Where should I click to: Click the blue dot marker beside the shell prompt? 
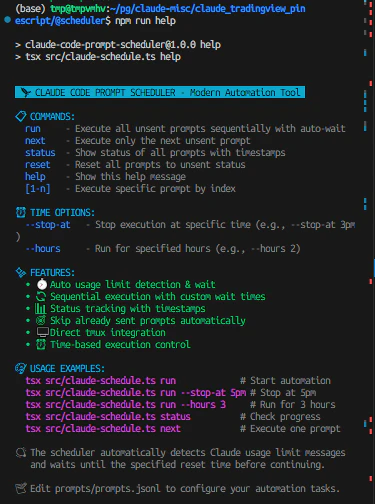pyautogui.click(x=8, y=20)
